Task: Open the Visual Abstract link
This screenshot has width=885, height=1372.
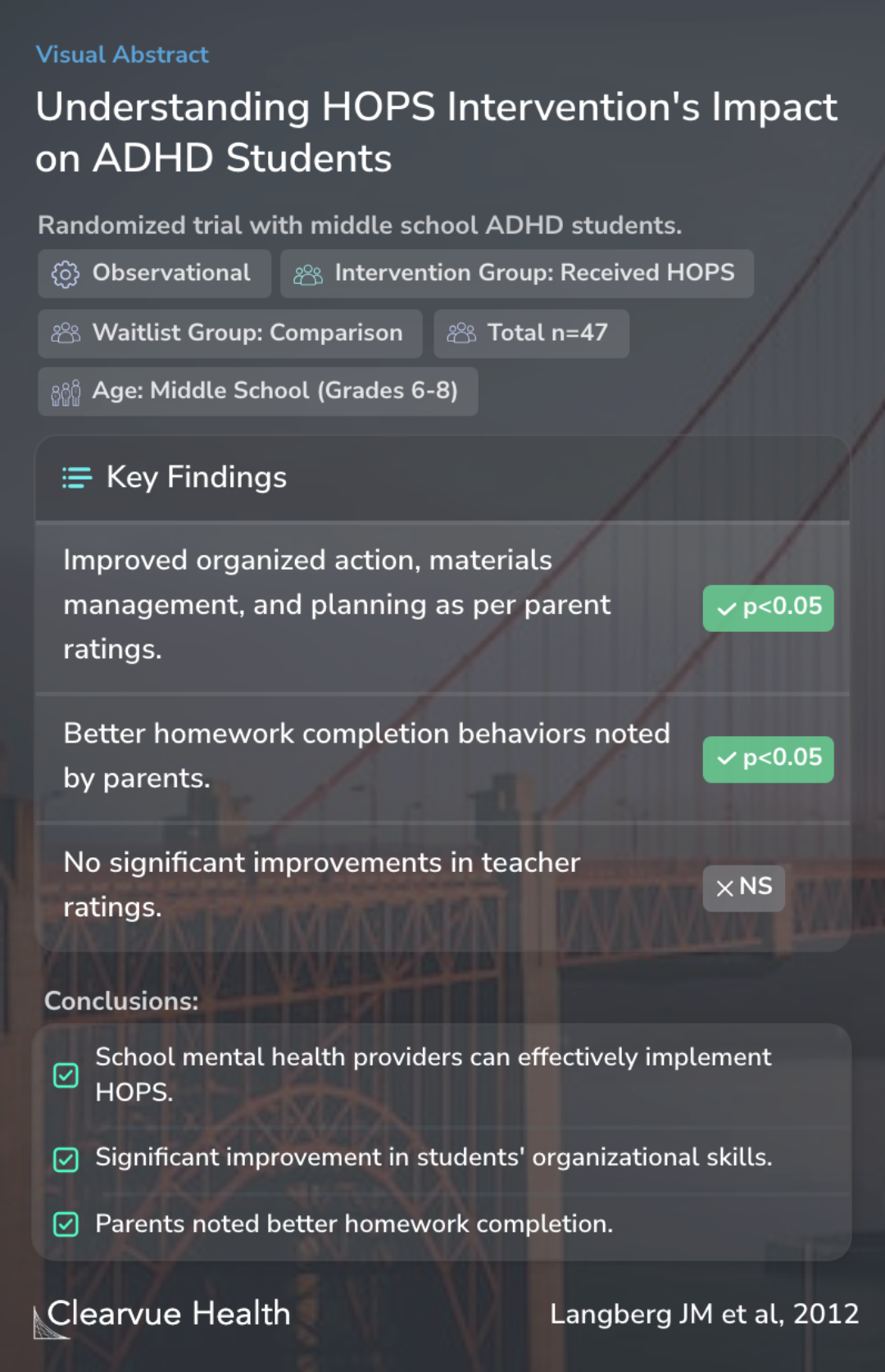Action: click(122, 55)
